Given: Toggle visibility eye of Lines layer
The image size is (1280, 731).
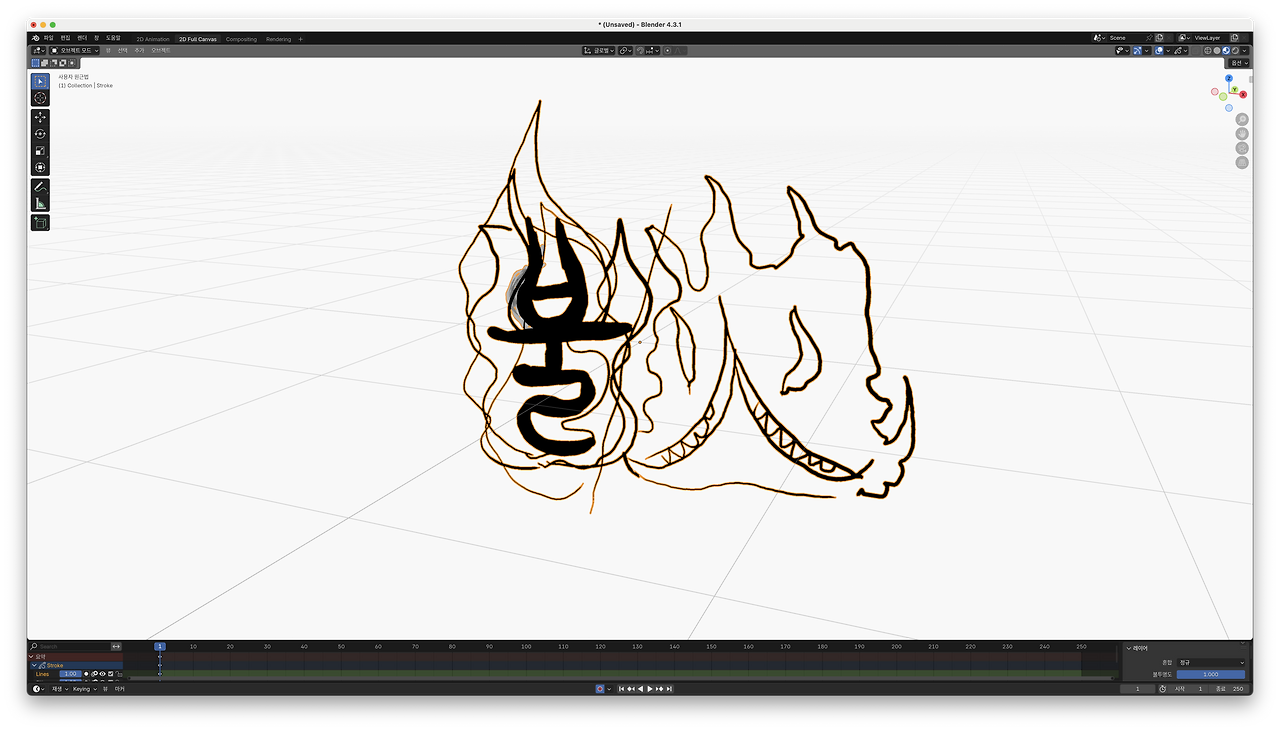Looking at the screenshot, I should click(x=102, y=674).
